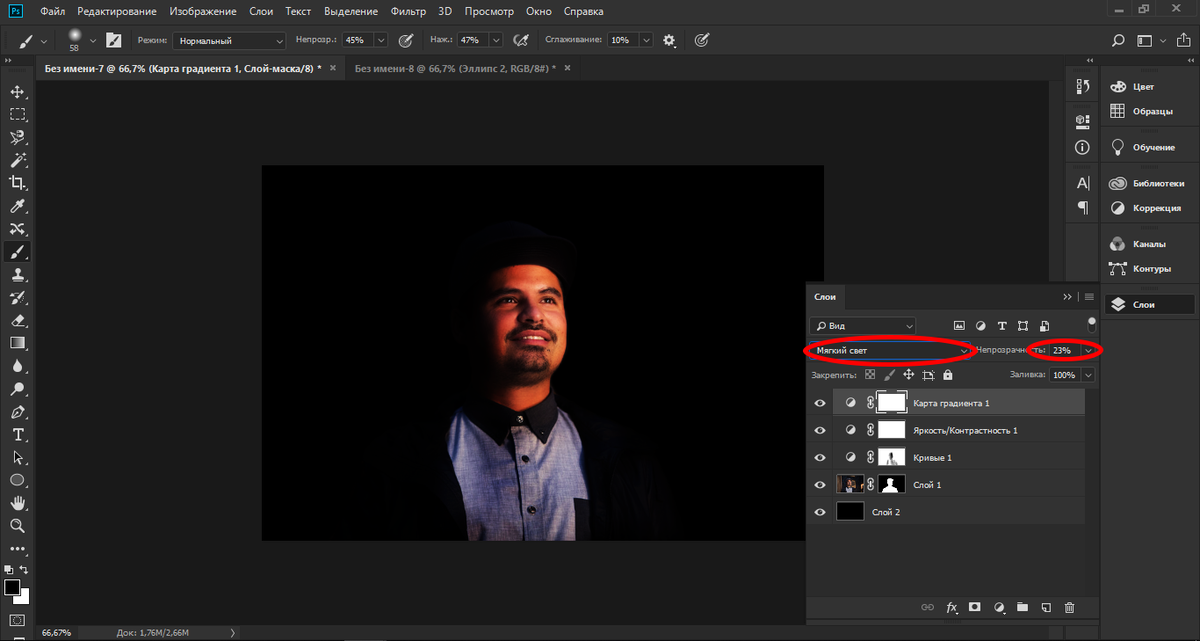Select the Eyedropper tool
This screenshot has width=1200, height=641.
(x=17, y=207)
